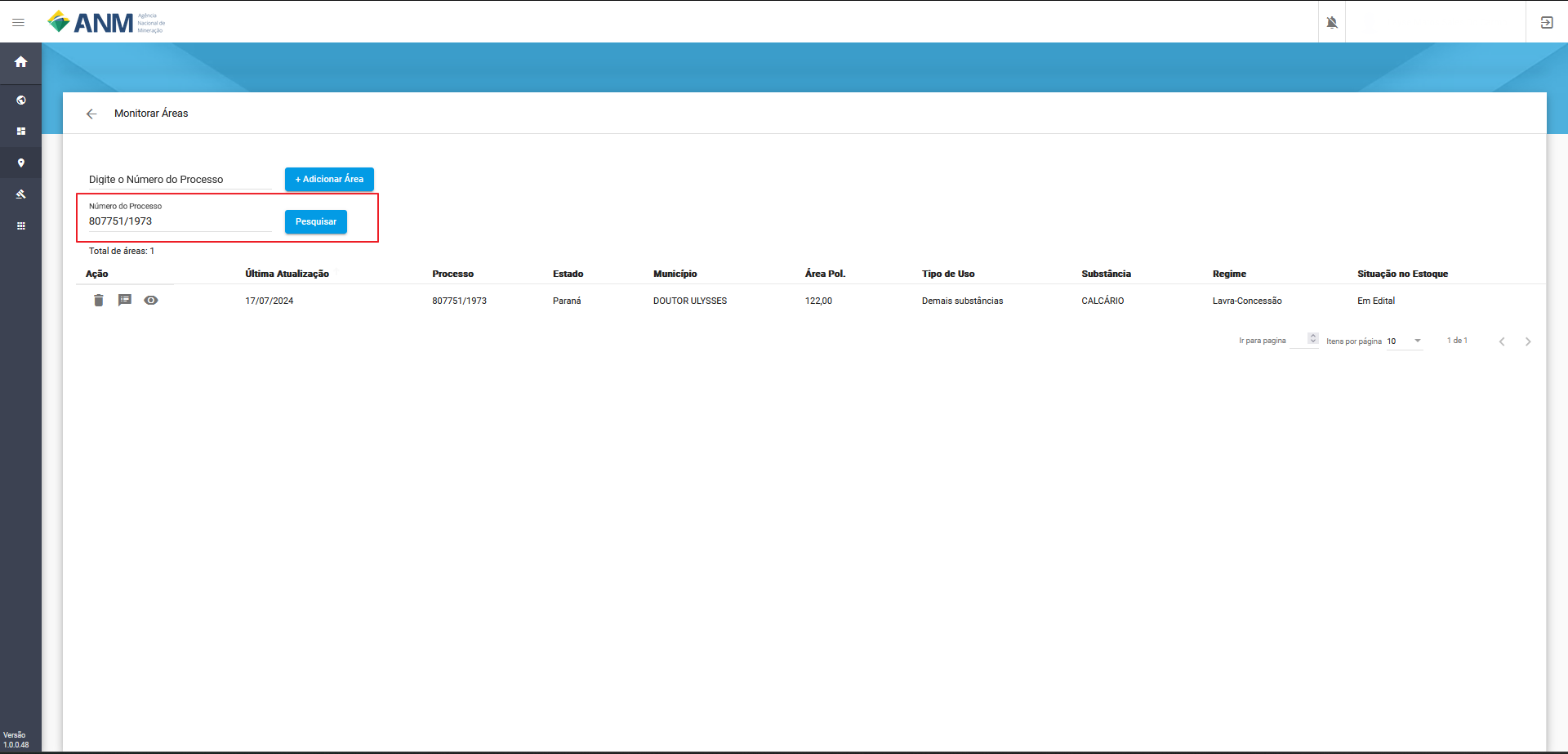Open the globe icon in the sidebar
1568x754 pixels.
pyautogui.click(x=20, y=100)
